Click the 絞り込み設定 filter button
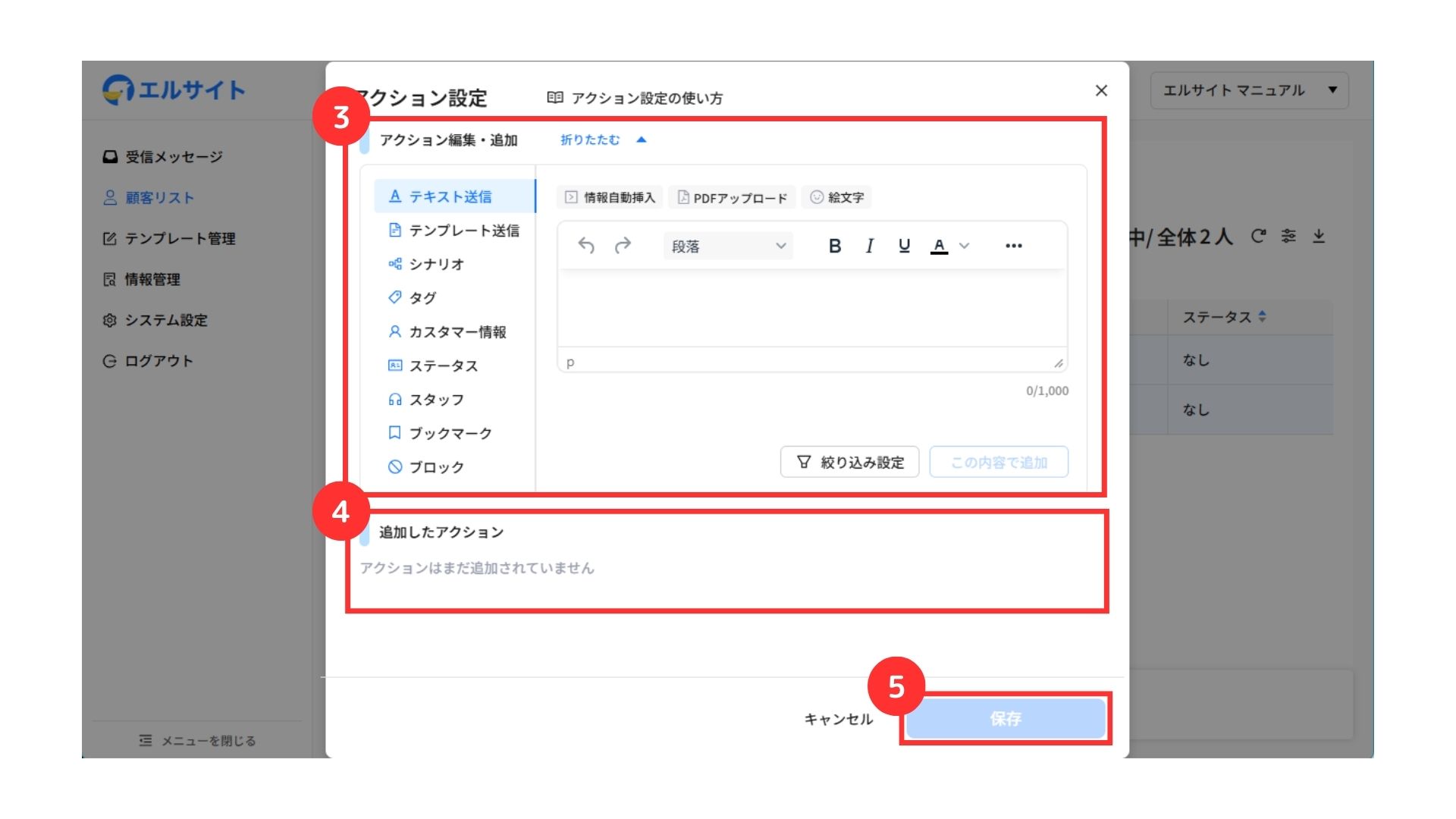Image resolution: width=1456 pixels, height=819 pixels. click(x=849, y=462)
